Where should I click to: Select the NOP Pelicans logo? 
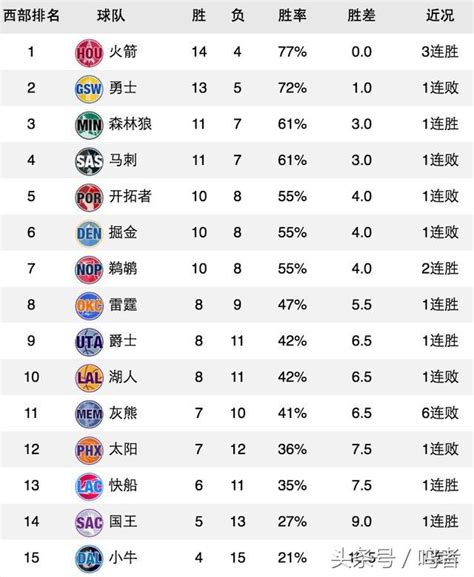point(89,269)
